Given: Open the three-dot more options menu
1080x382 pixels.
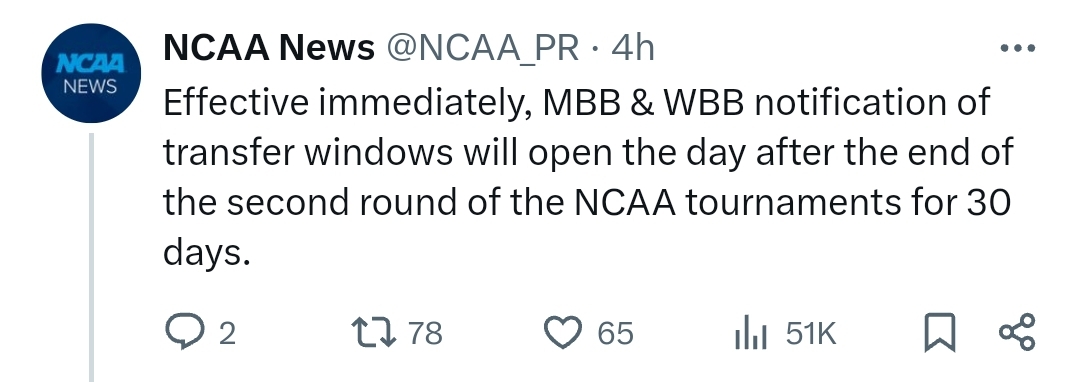Looking at the screenshot, I should (1017, 48).
